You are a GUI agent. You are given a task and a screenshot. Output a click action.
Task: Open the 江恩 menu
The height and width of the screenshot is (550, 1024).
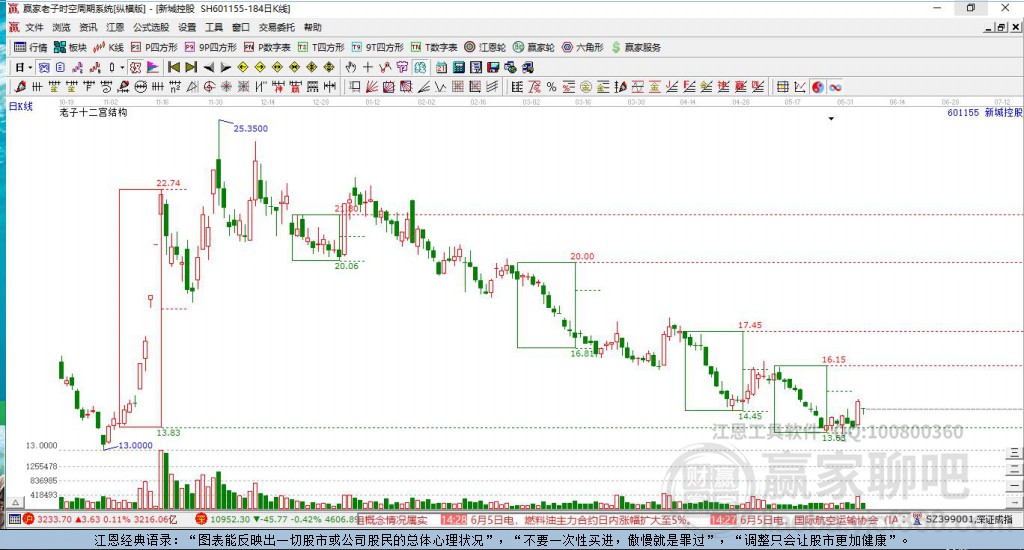115,27
